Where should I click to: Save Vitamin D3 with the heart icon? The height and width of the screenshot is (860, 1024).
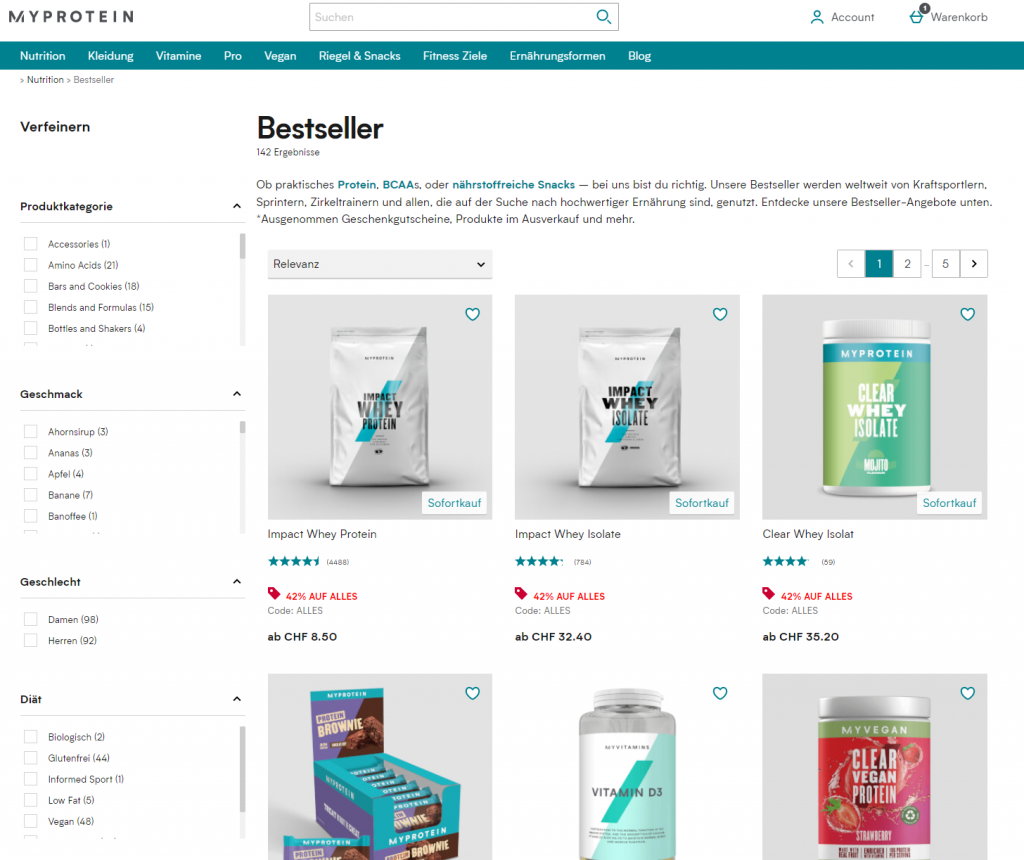tap(720, 693)
